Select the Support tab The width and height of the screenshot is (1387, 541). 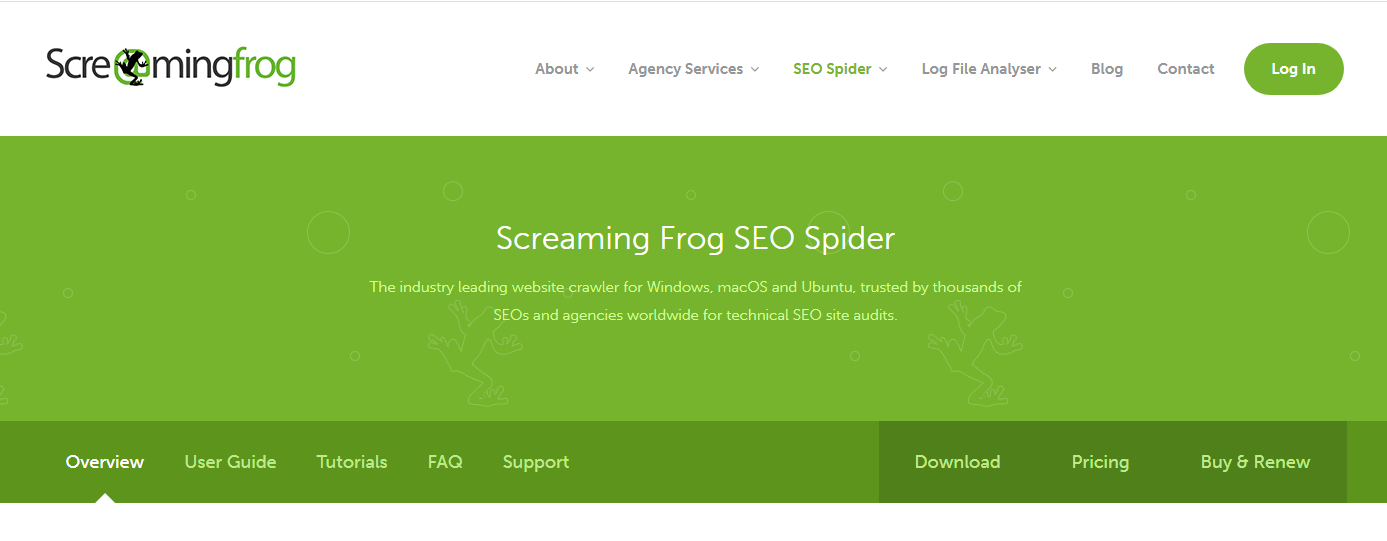coord(536,462)
